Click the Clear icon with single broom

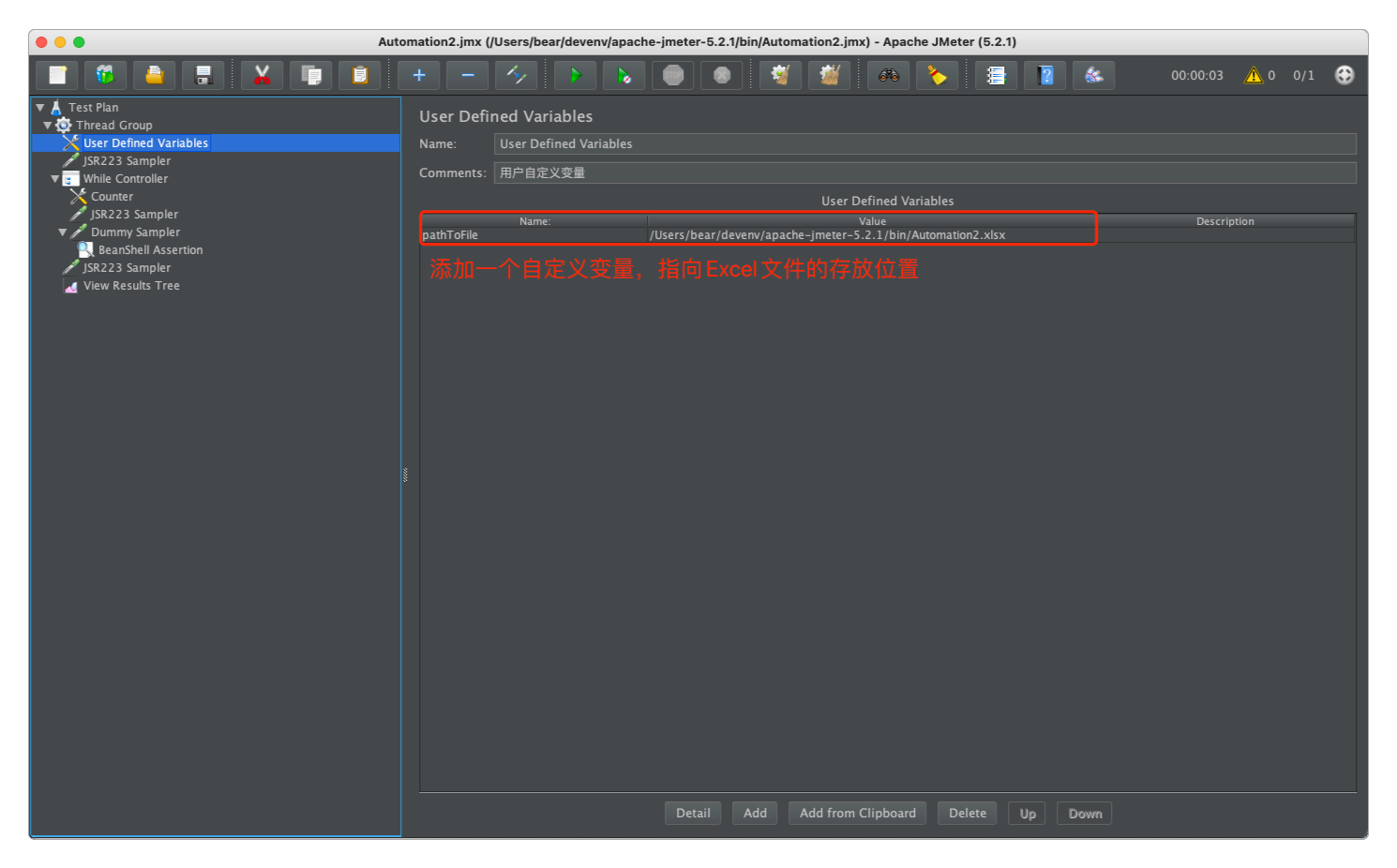tap(781, 75)
